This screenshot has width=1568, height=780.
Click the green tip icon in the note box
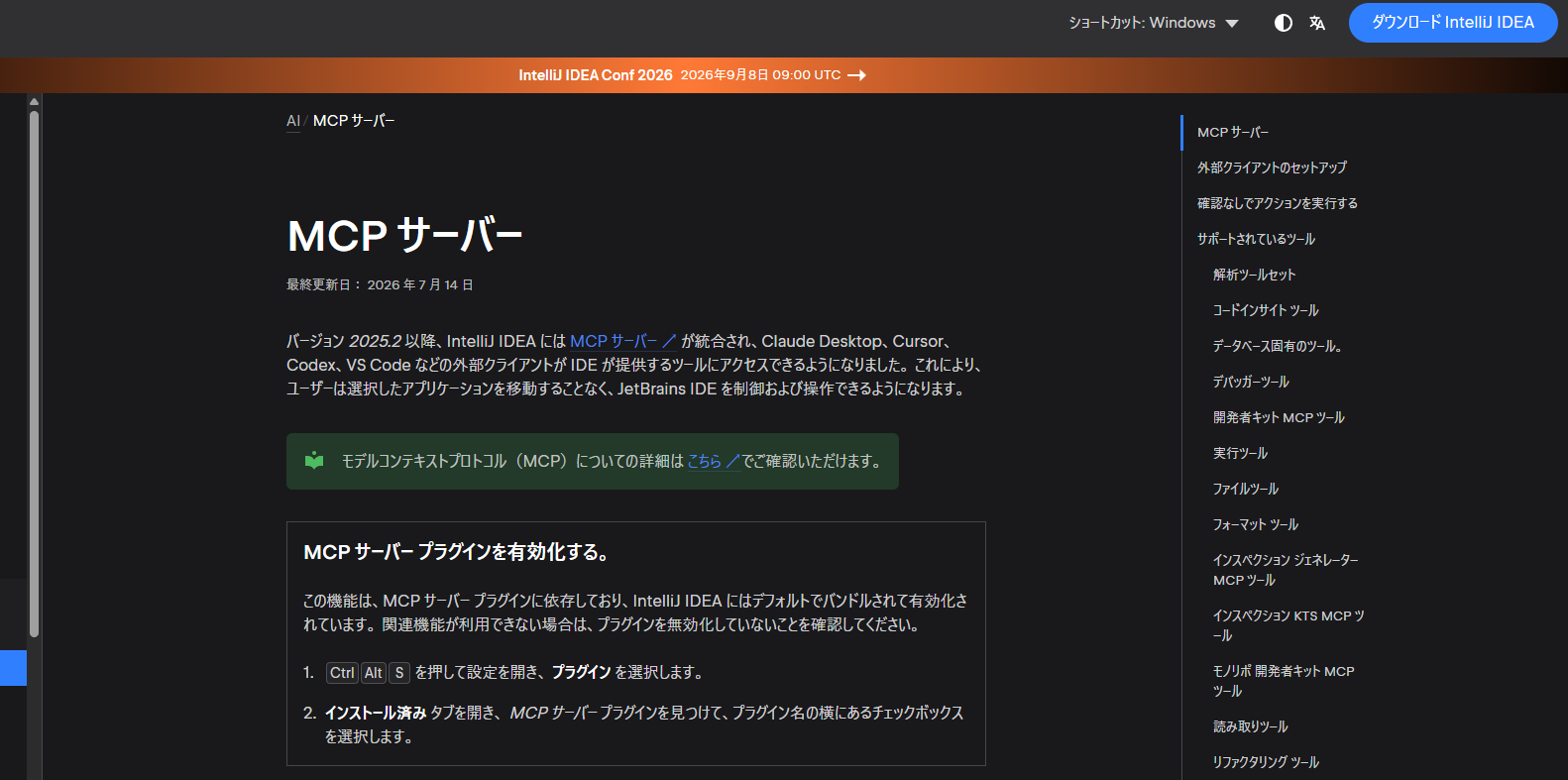314,460
